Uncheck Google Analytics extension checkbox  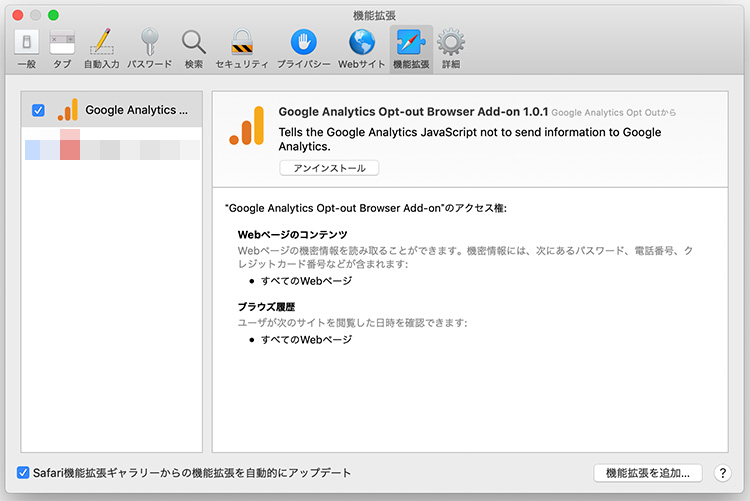coord(38,110)
